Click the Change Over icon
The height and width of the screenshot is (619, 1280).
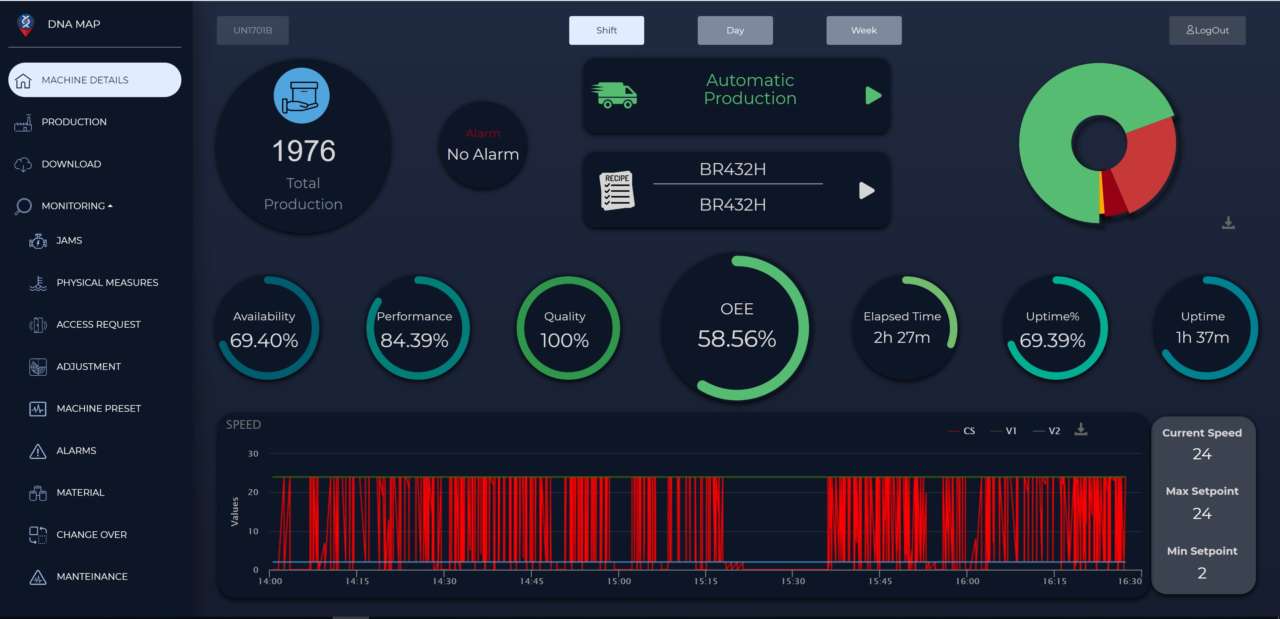point(38,535)
